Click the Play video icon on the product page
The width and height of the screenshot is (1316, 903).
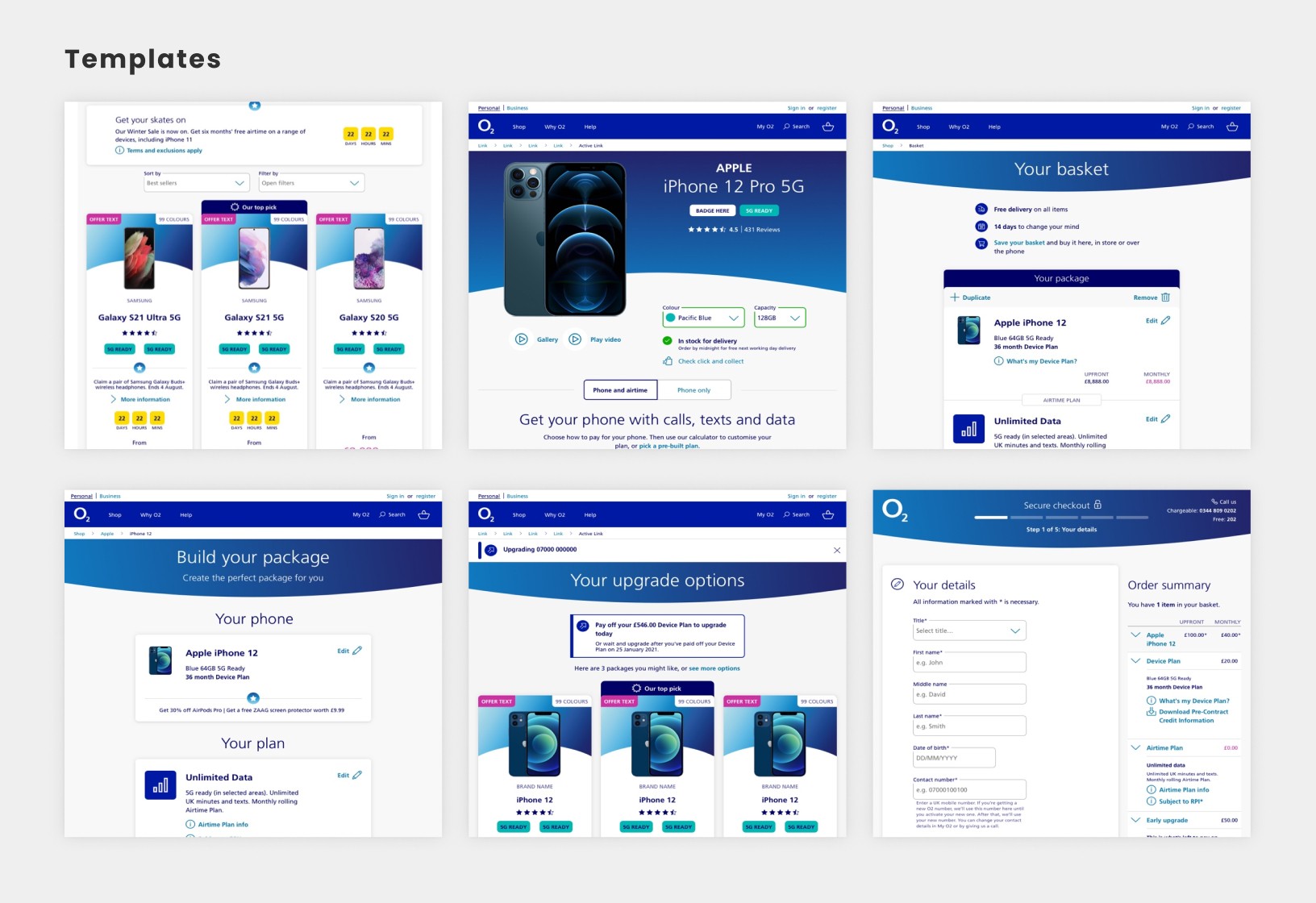[575, 339]
